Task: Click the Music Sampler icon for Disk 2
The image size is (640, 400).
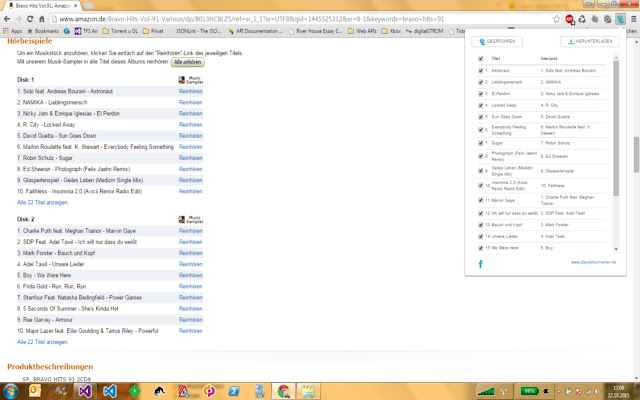Action: point(191,220)
